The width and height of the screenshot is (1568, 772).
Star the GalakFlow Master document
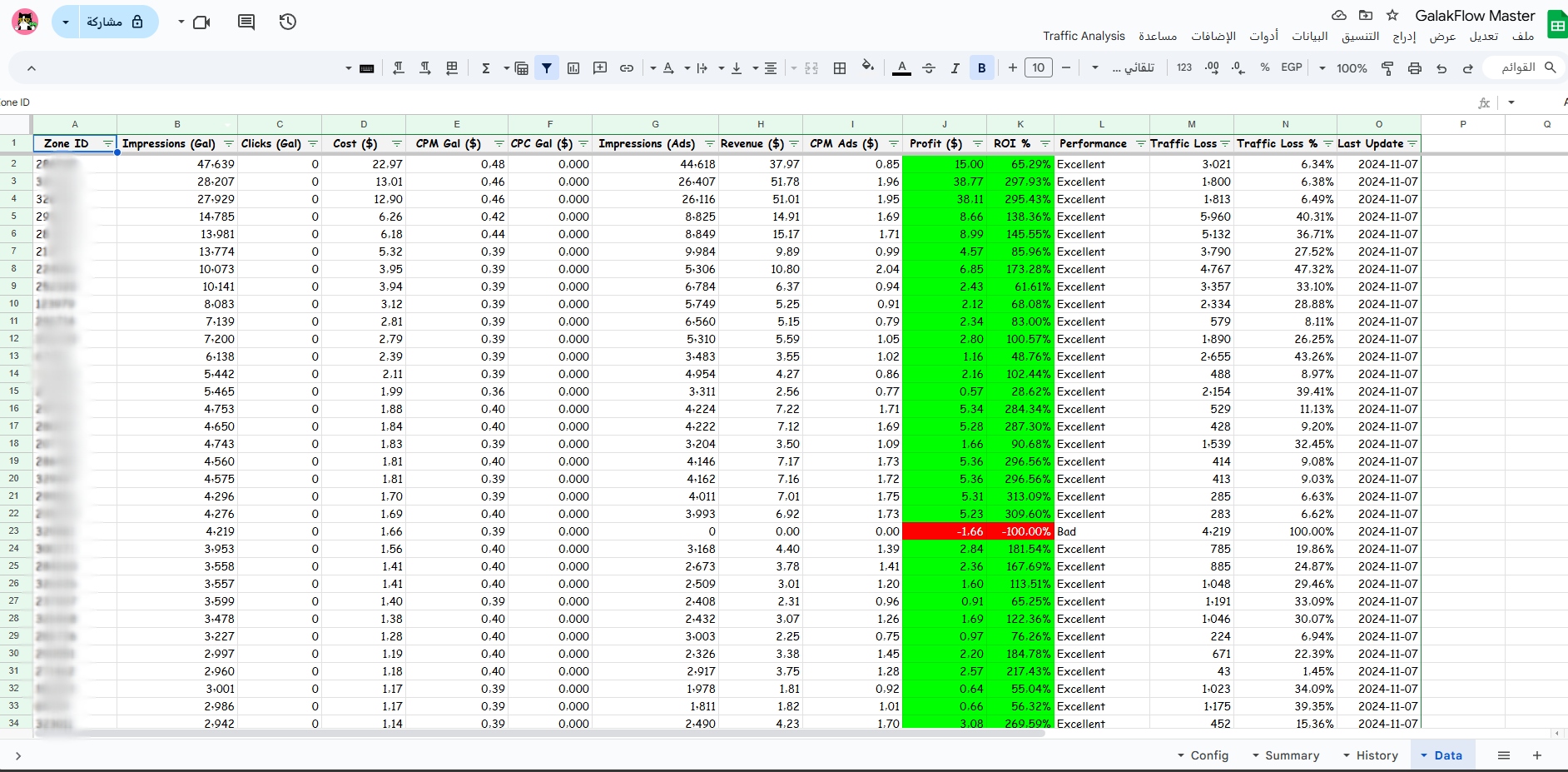(x=1392, y=16)
